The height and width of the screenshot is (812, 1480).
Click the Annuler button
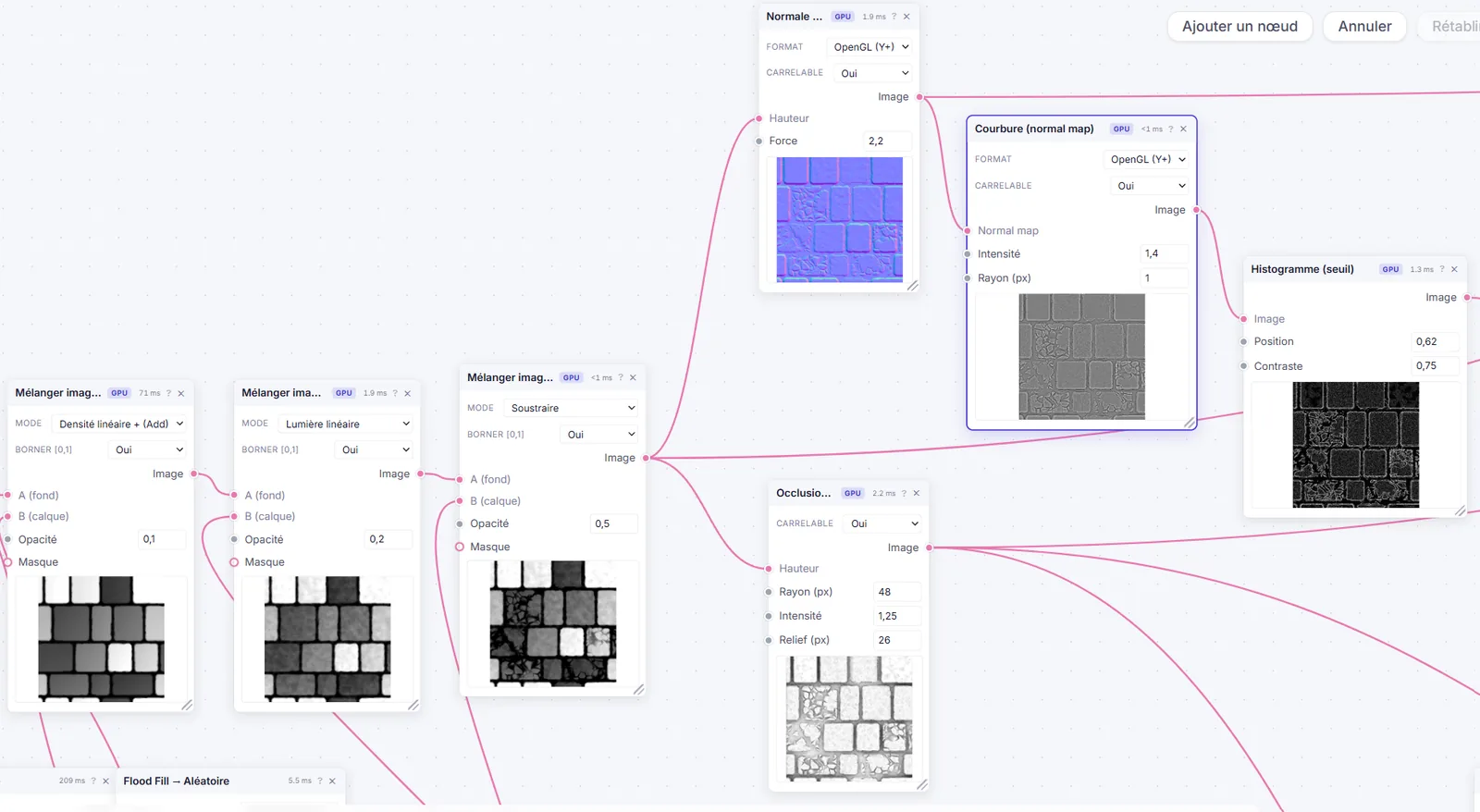tap(1364, 26)
